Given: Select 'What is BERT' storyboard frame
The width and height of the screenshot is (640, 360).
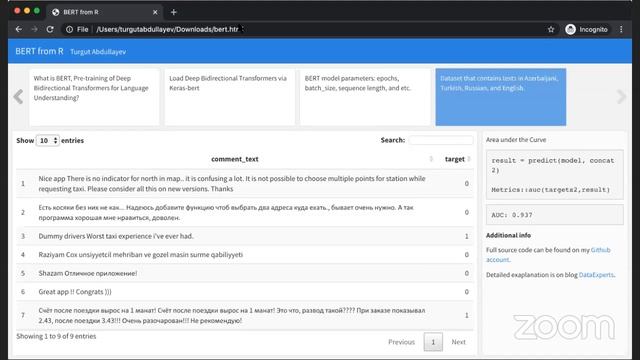Looking at the screenshot, I should coord(94,97).
